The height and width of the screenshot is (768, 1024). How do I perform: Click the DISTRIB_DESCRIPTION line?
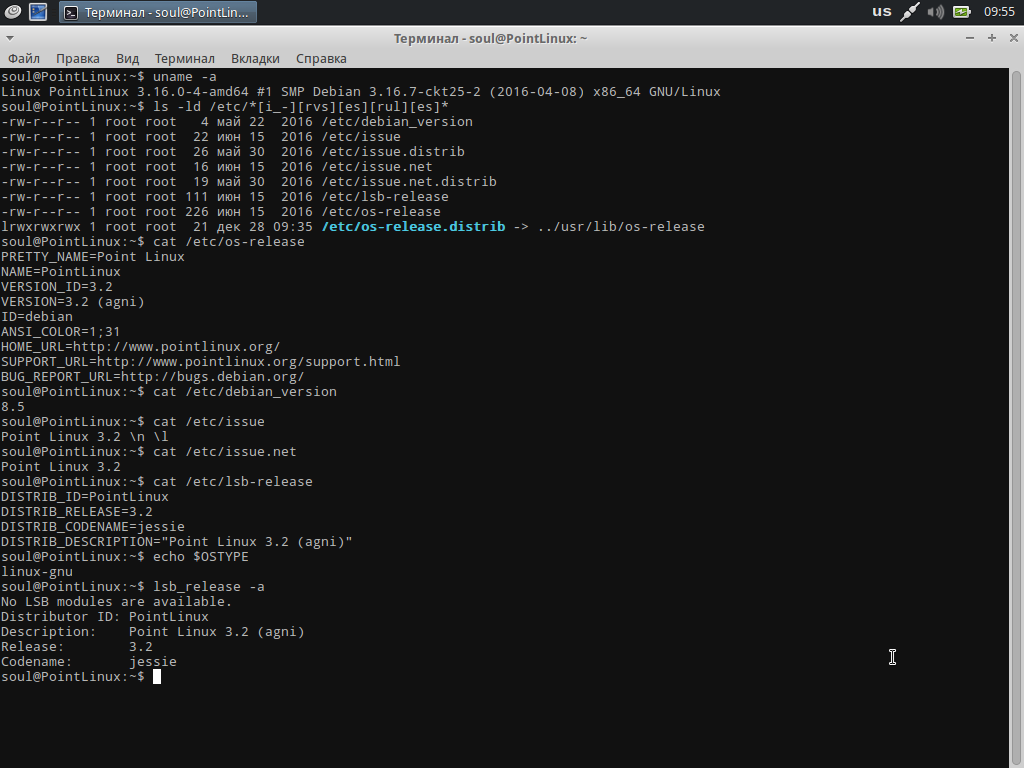pyautogui.click(x=176, y=541)
